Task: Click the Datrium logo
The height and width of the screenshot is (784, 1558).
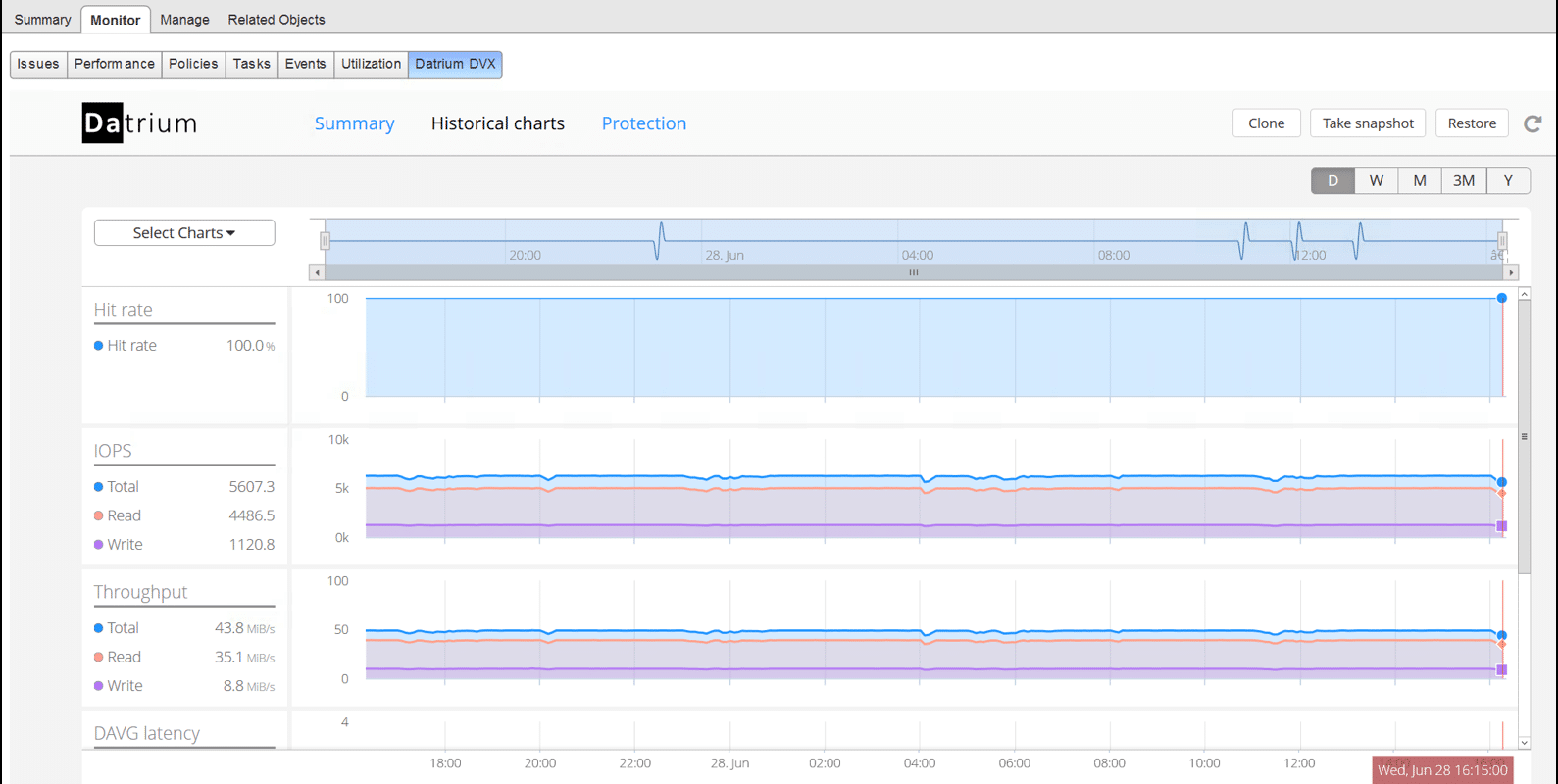Action: (139, 122)
